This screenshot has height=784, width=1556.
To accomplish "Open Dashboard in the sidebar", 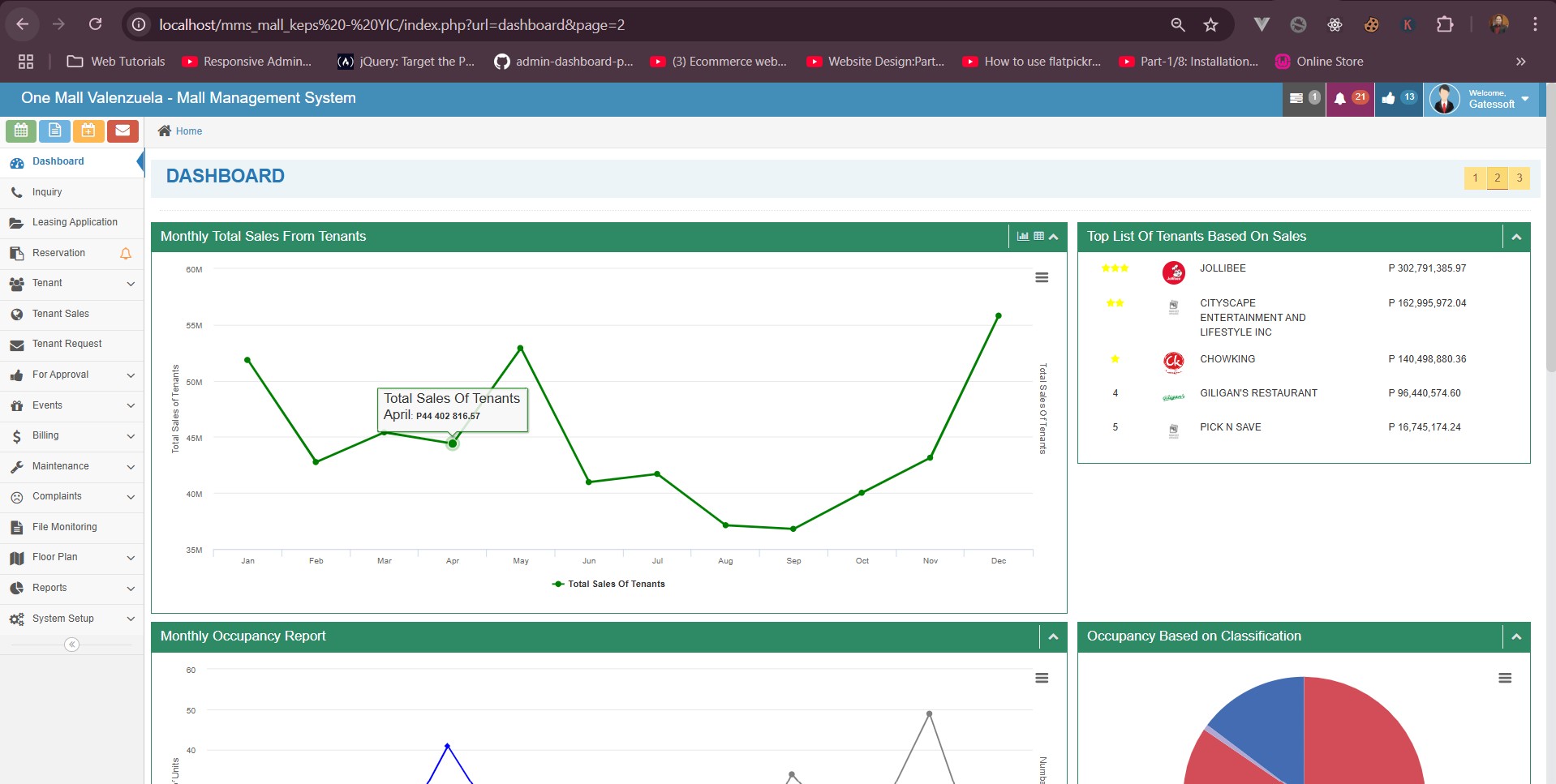I will point(71,161).
